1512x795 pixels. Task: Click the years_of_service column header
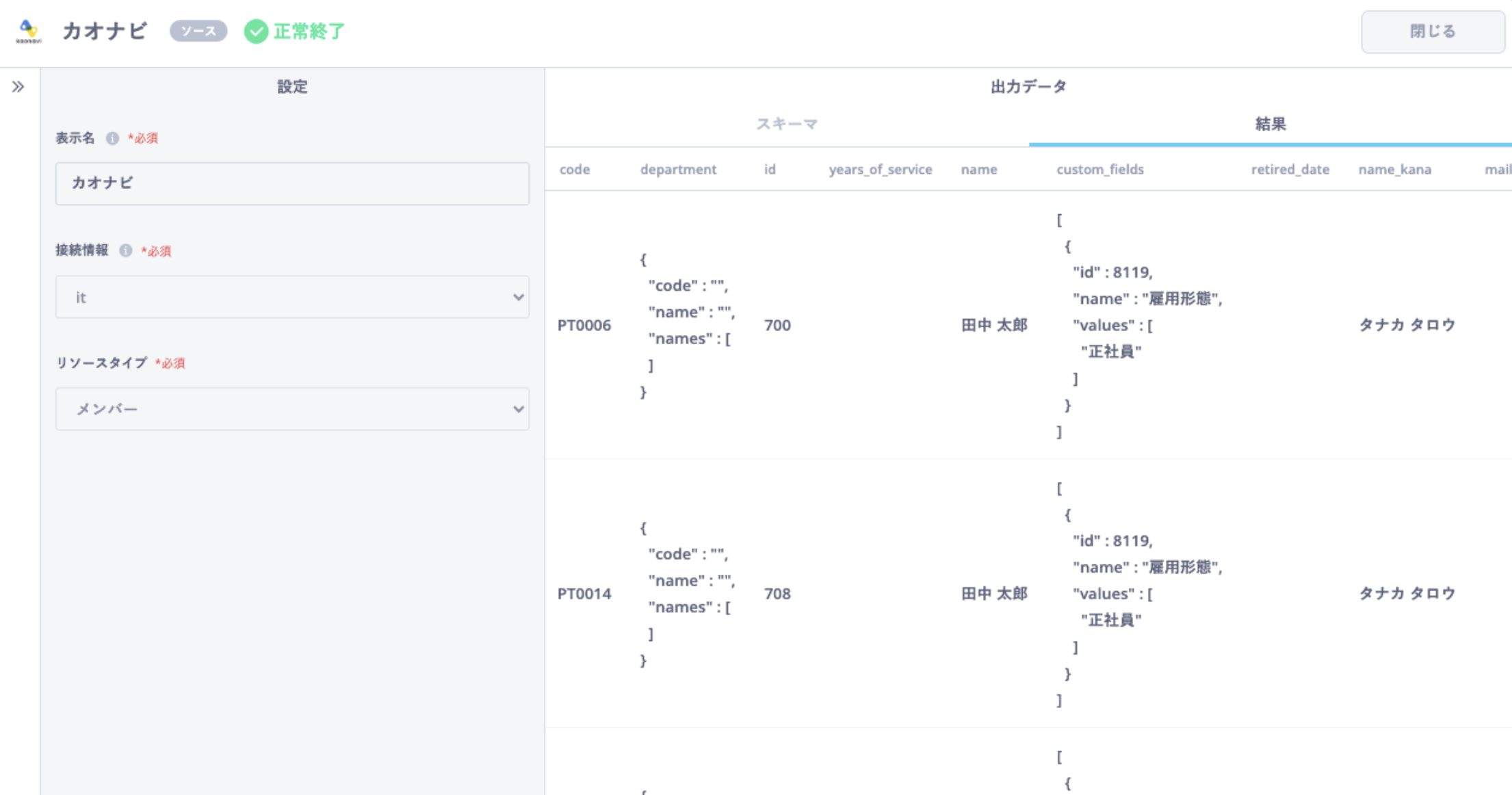[x=880, y=170]
